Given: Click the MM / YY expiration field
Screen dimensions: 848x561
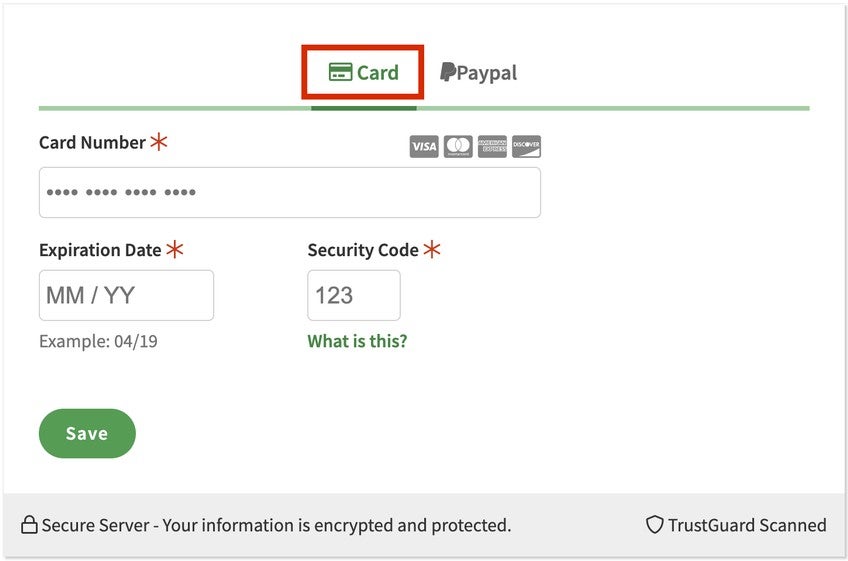Looking at the screenshot, I should [126, 295].
